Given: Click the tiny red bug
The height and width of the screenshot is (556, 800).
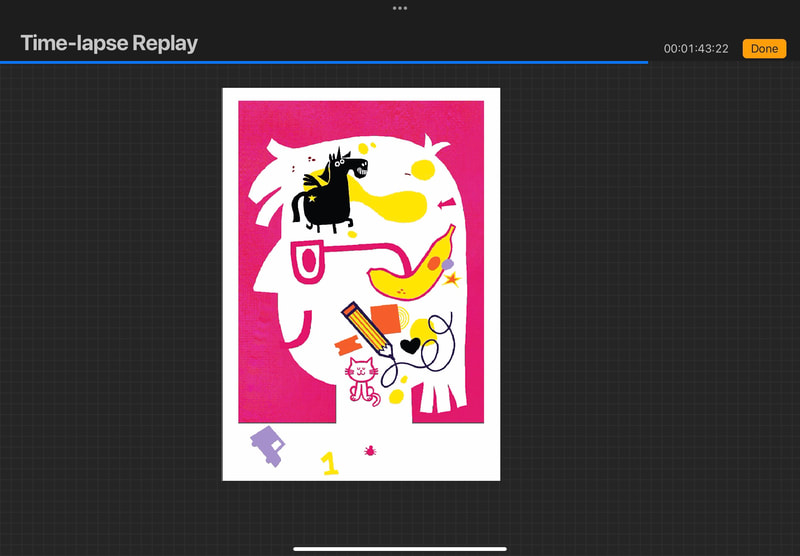Looking at the screenshot, I should tap(370, 451).
